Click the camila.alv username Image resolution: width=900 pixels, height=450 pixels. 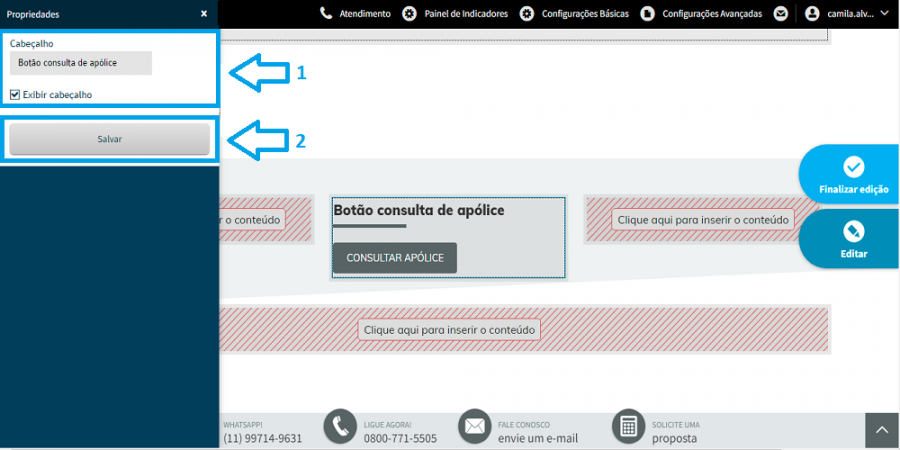click(x=850, y=14)
